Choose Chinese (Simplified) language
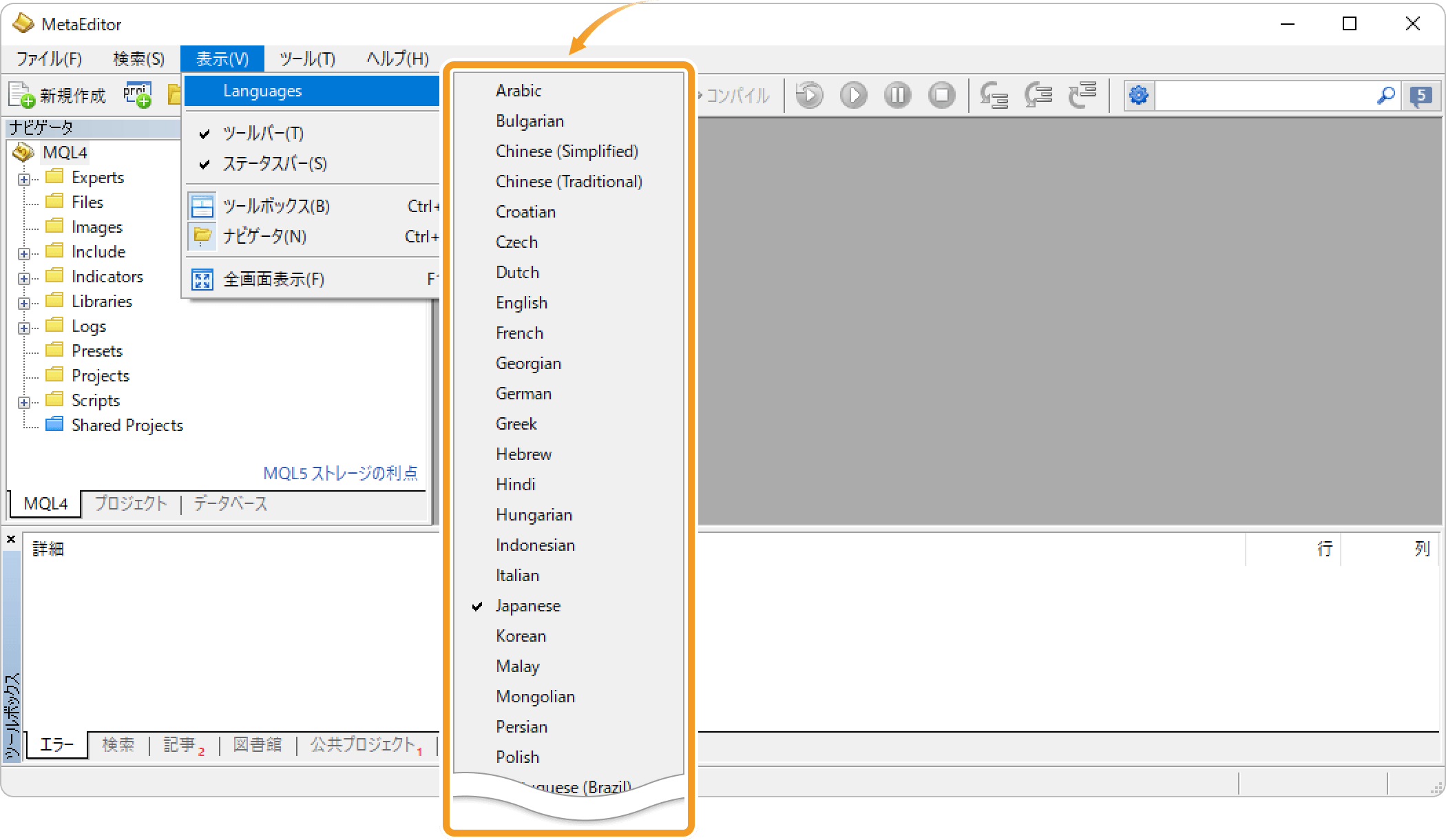 pos(569,151)
